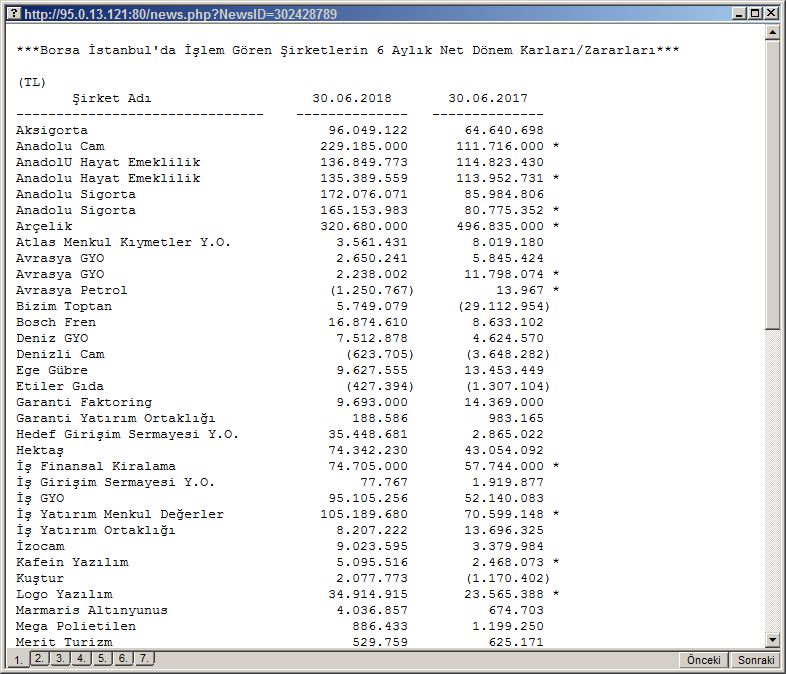Close the news window
Viewport: 786px width, 674px height.
(771, 14)
